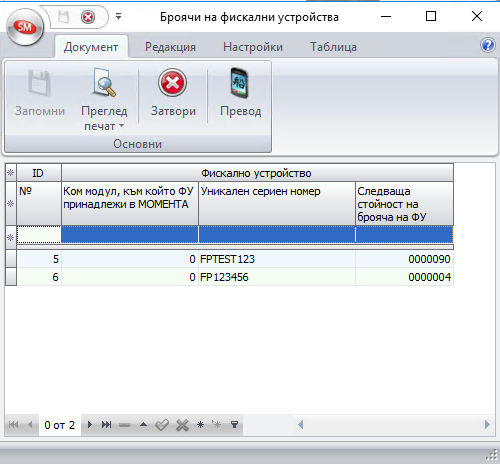Image resolution: width=500 pixels, height=464 pixels.
Task: Click the horizontal scrollbar right arrow
Action: tap(487, 425)
